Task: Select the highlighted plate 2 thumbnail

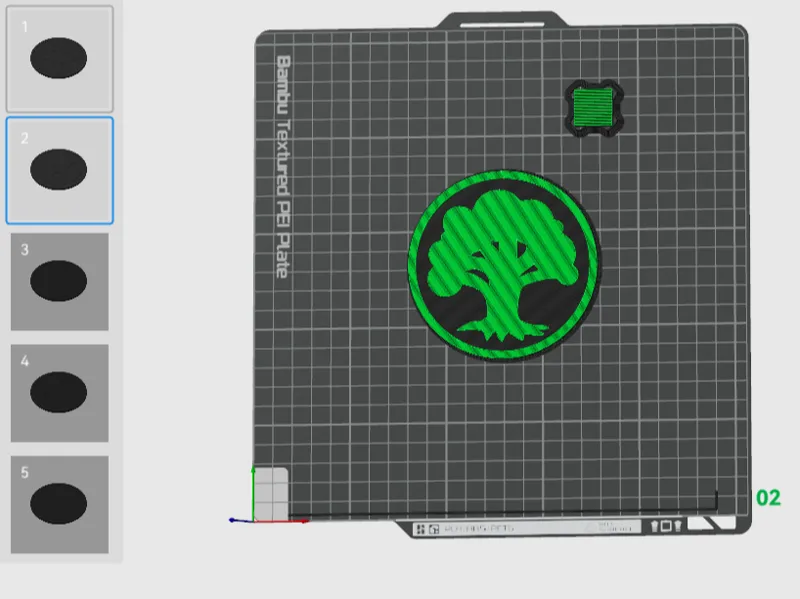Action: tap(59, 170)
